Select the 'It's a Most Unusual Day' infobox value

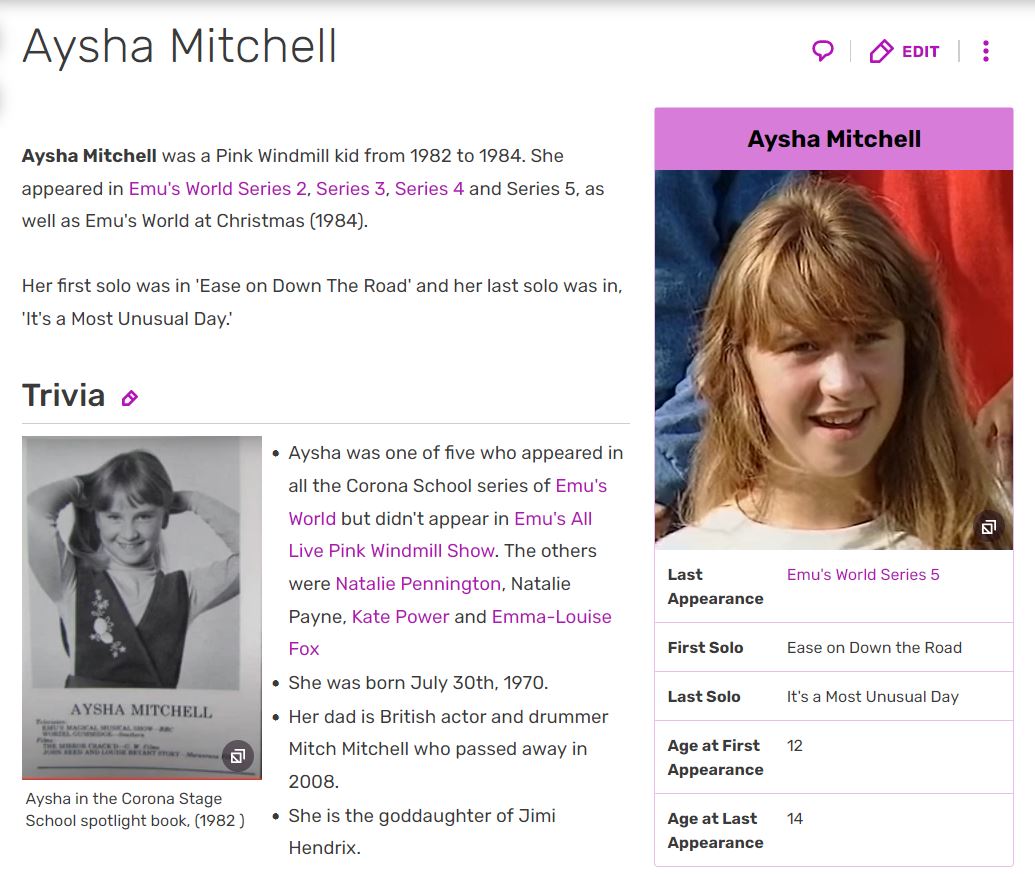pos(873,696)
